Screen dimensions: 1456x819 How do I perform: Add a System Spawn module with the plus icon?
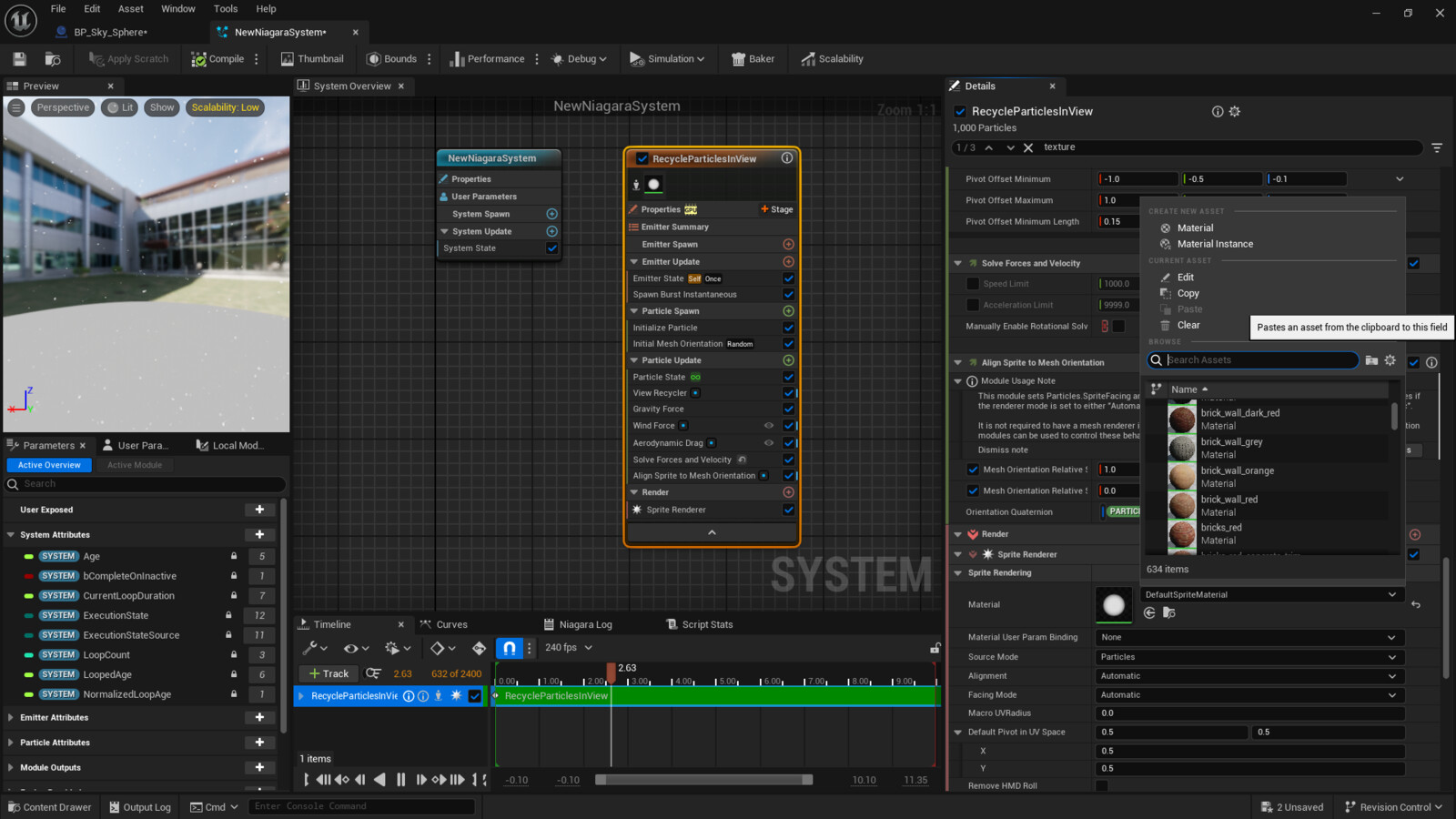click(x=551, y=214)
